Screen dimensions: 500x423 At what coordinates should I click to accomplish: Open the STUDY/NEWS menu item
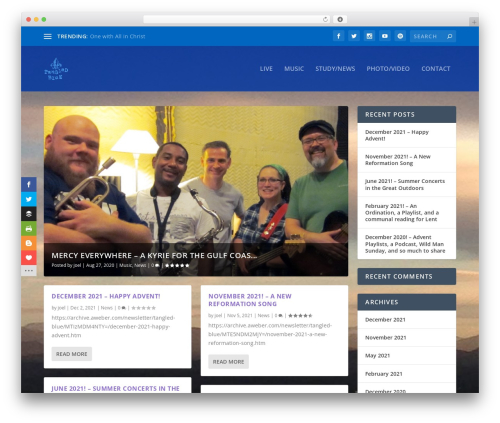click(x=335, y=69)
